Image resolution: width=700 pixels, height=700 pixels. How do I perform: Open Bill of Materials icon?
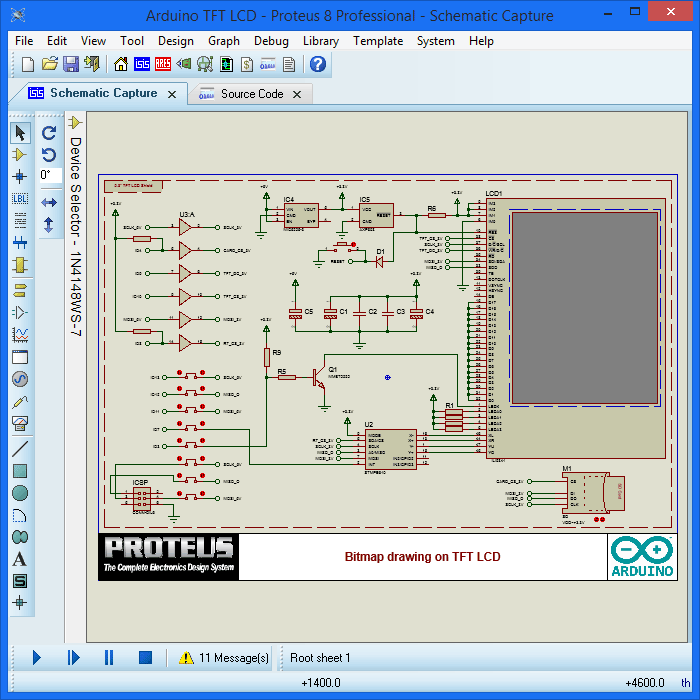[246, 64]
